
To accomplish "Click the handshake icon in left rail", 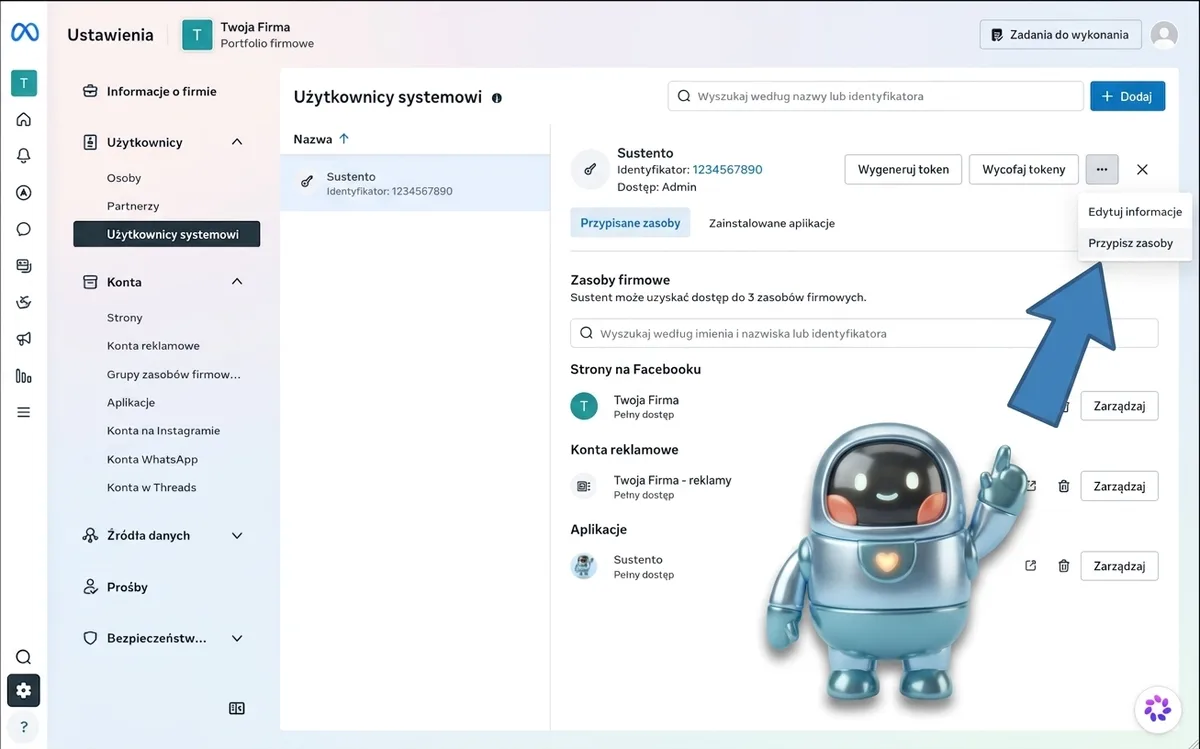I will click(24, 303).
